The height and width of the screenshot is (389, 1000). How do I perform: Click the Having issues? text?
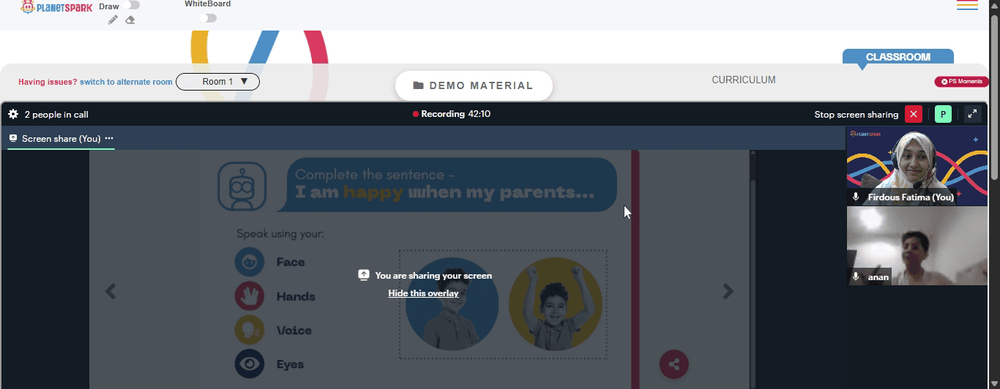pos(48,82)
